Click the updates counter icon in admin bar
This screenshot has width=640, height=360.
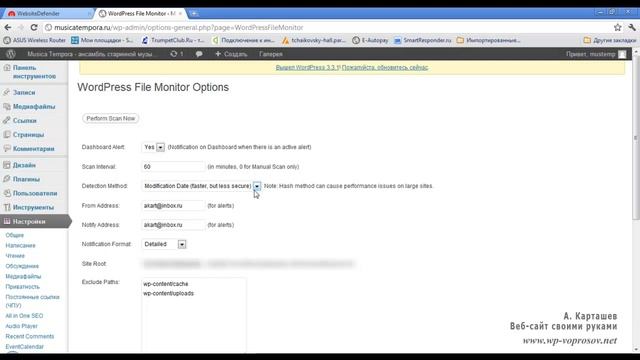[177, 54]
